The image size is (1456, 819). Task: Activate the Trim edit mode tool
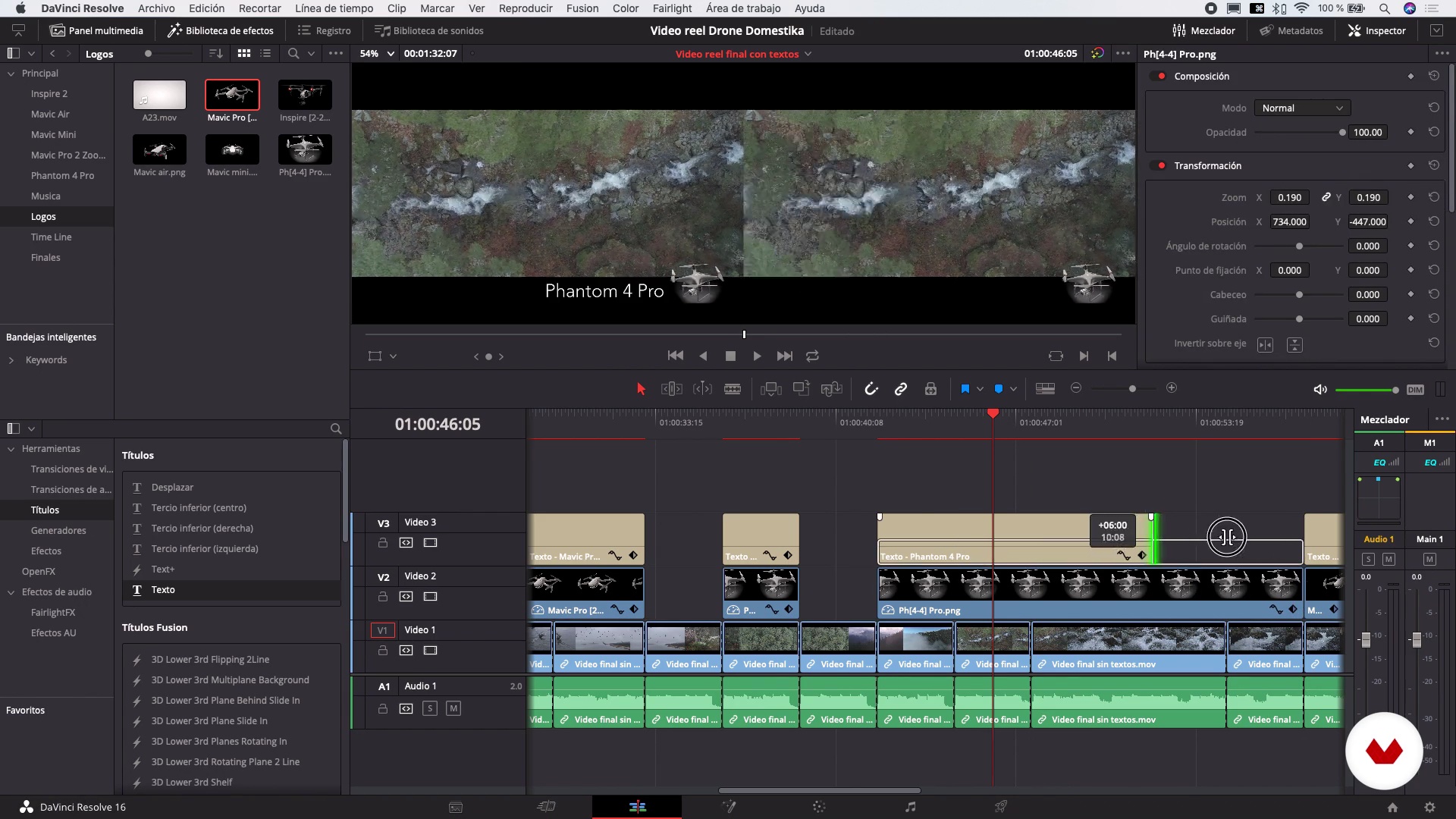coord(672,389)
